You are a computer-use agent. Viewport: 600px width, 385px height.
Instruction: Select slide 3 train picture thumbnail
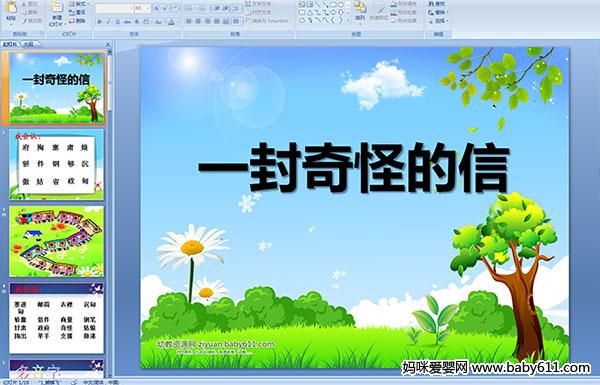tap(57, 241)
